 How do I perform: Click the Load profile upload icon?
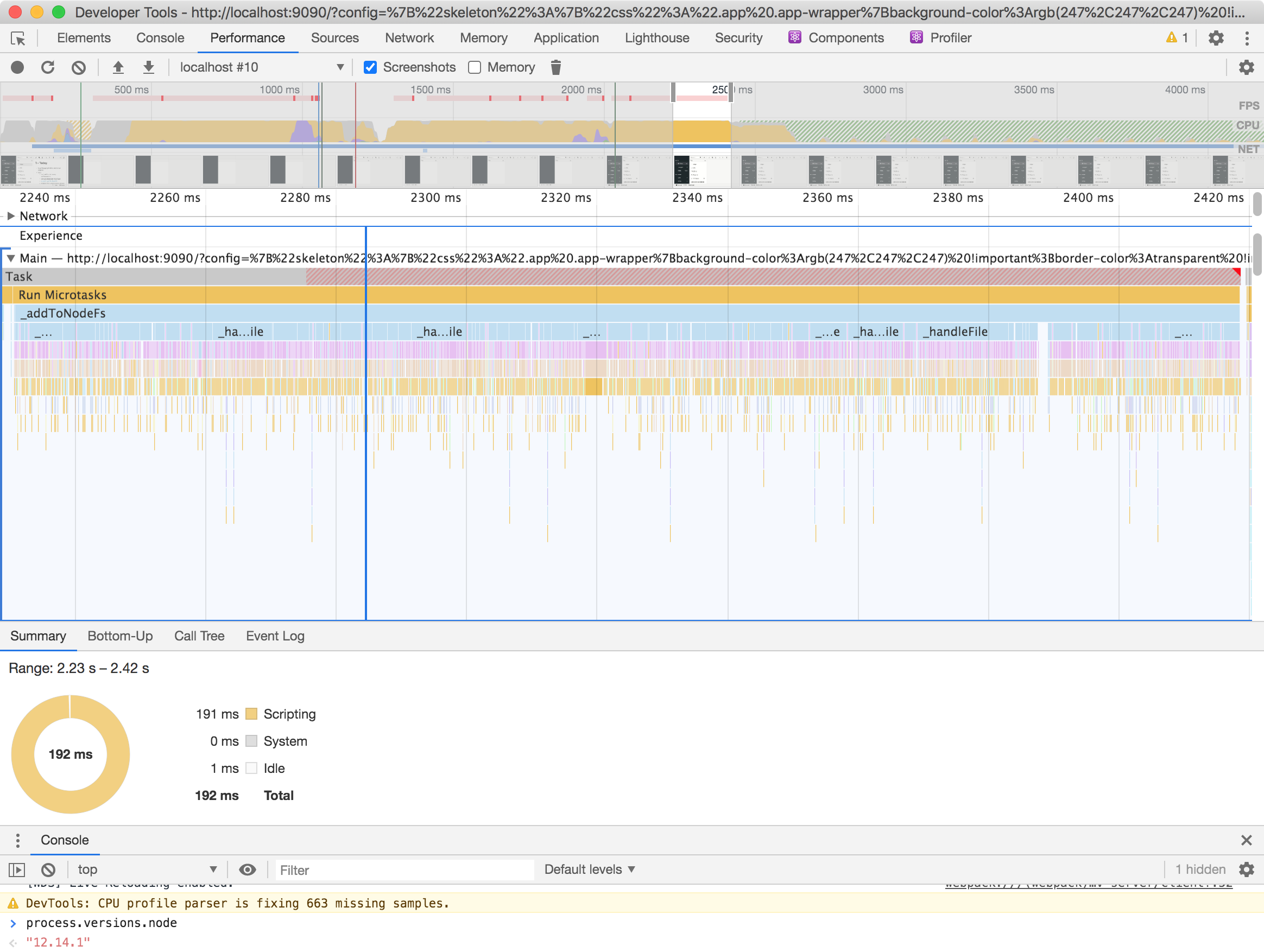[118, 67]
